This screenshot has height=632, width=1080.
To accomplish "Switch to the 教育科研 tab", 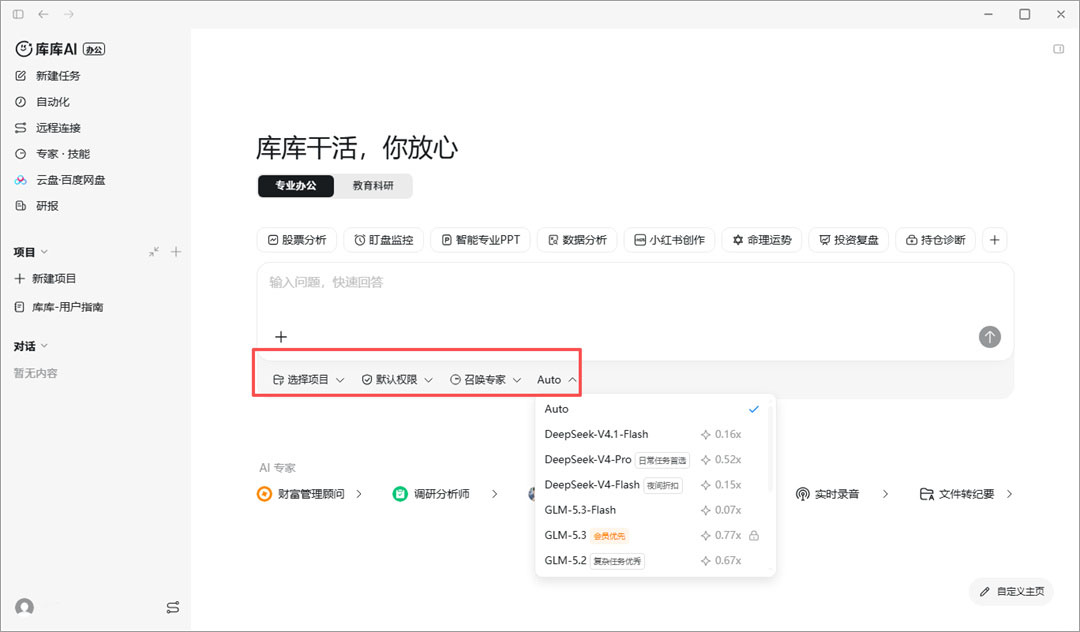I will click(373, 186).
